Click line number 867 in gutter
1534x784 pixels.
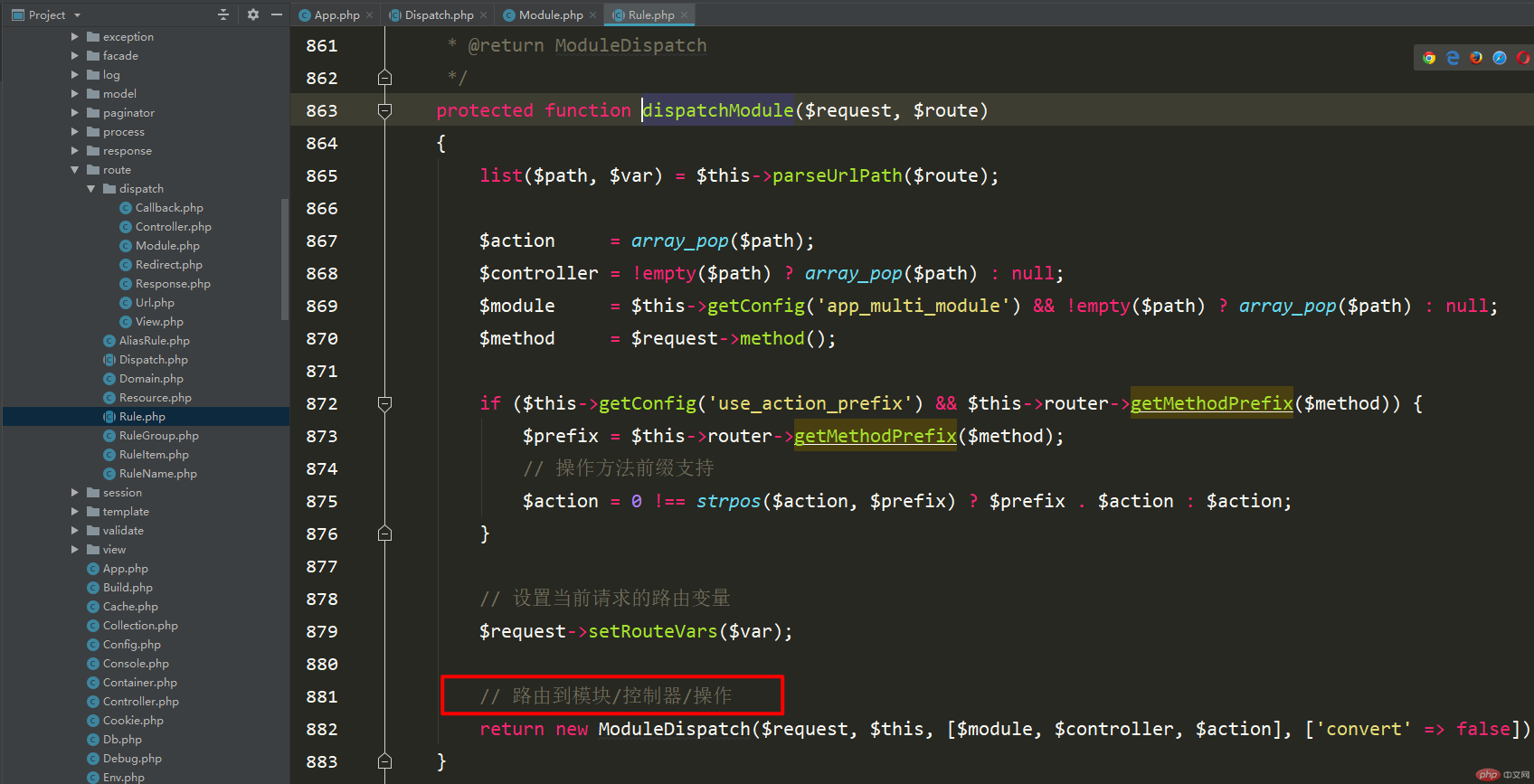point(322,241)
